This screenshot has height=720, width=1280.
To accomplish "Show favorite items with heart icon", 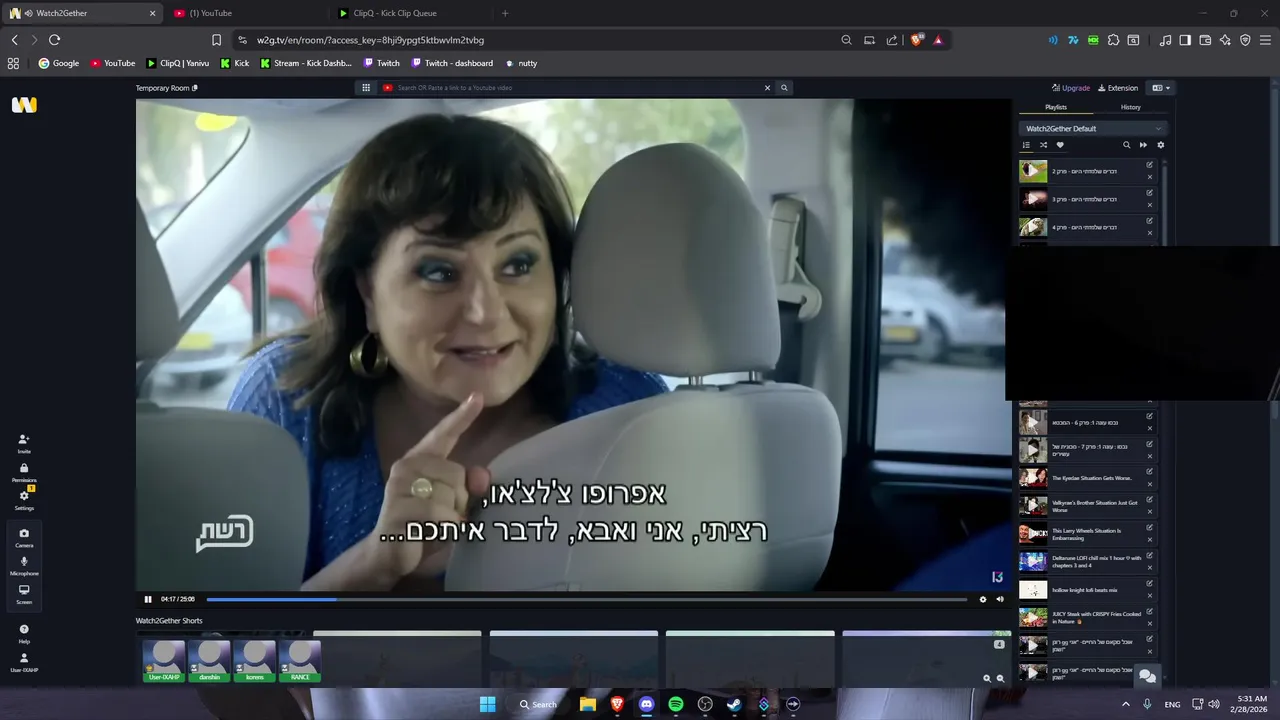I will (1060, 145).
